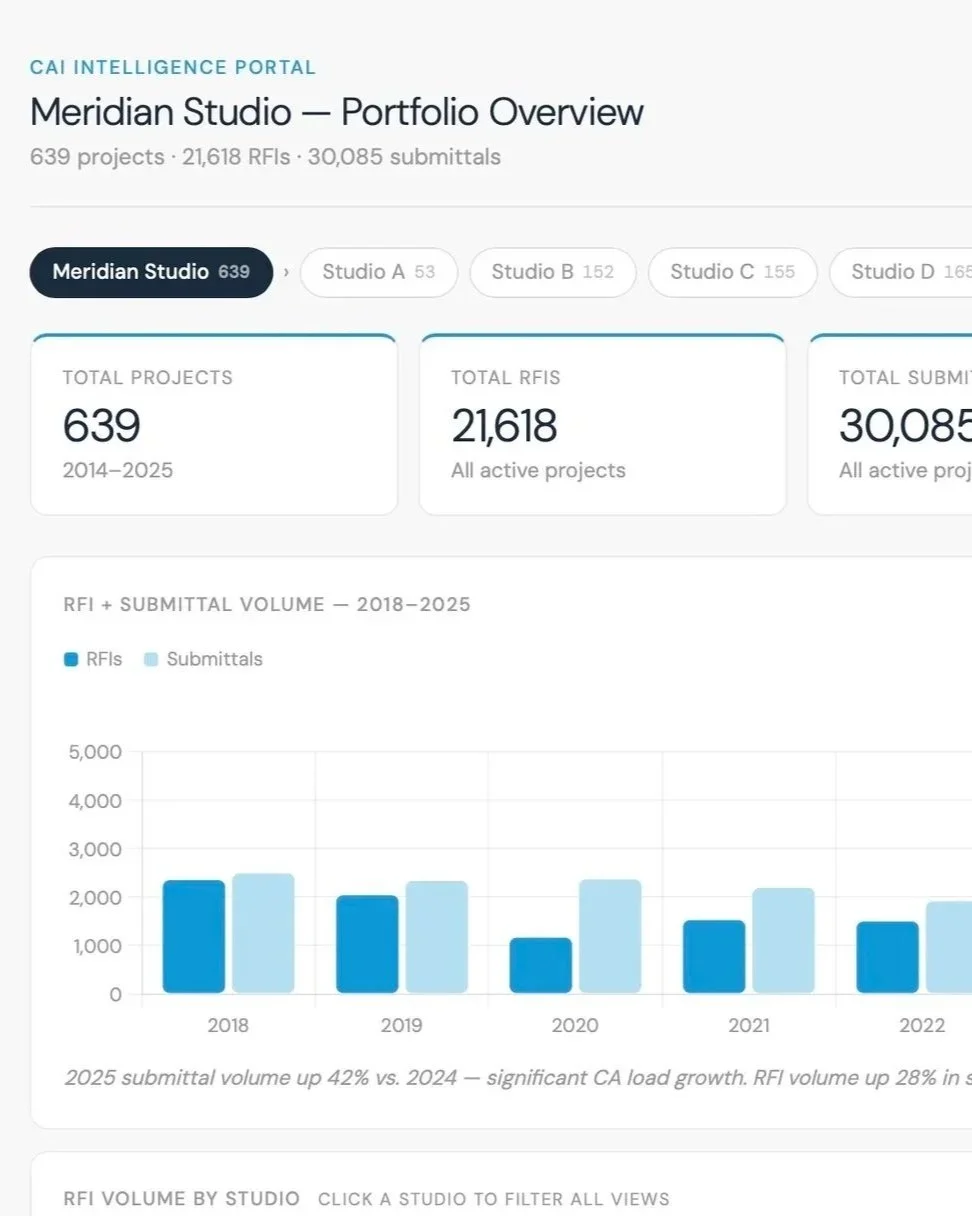Filter by Studio B pill
Image resolution: width=972 pixels, height=1216 pixels.
[552, 272]
